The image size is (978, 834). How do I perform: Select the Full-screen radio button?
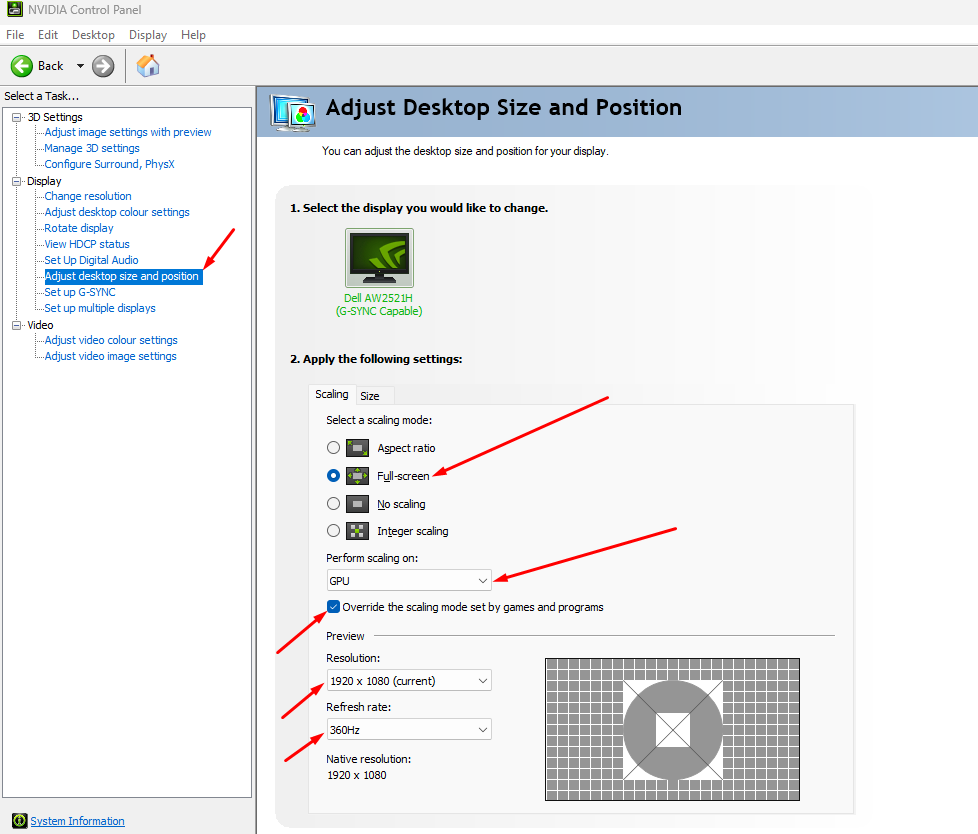pyautogui.click(x=334, y=476)
